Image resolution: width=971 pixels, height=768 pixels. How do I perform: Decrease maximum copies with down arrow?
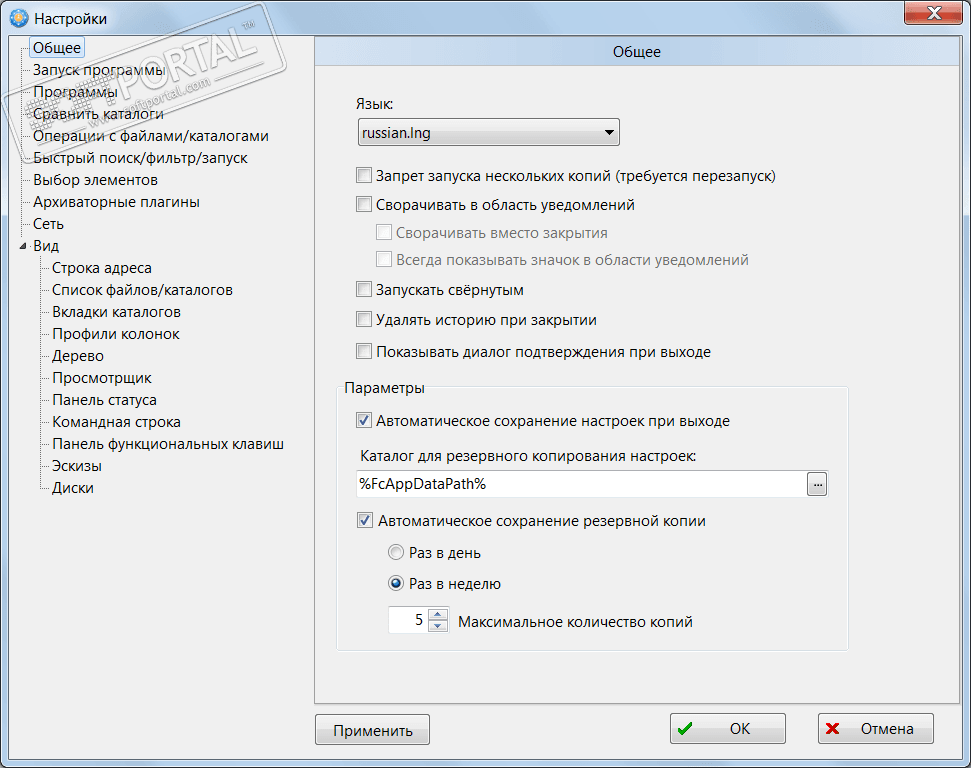click(438, 626)
